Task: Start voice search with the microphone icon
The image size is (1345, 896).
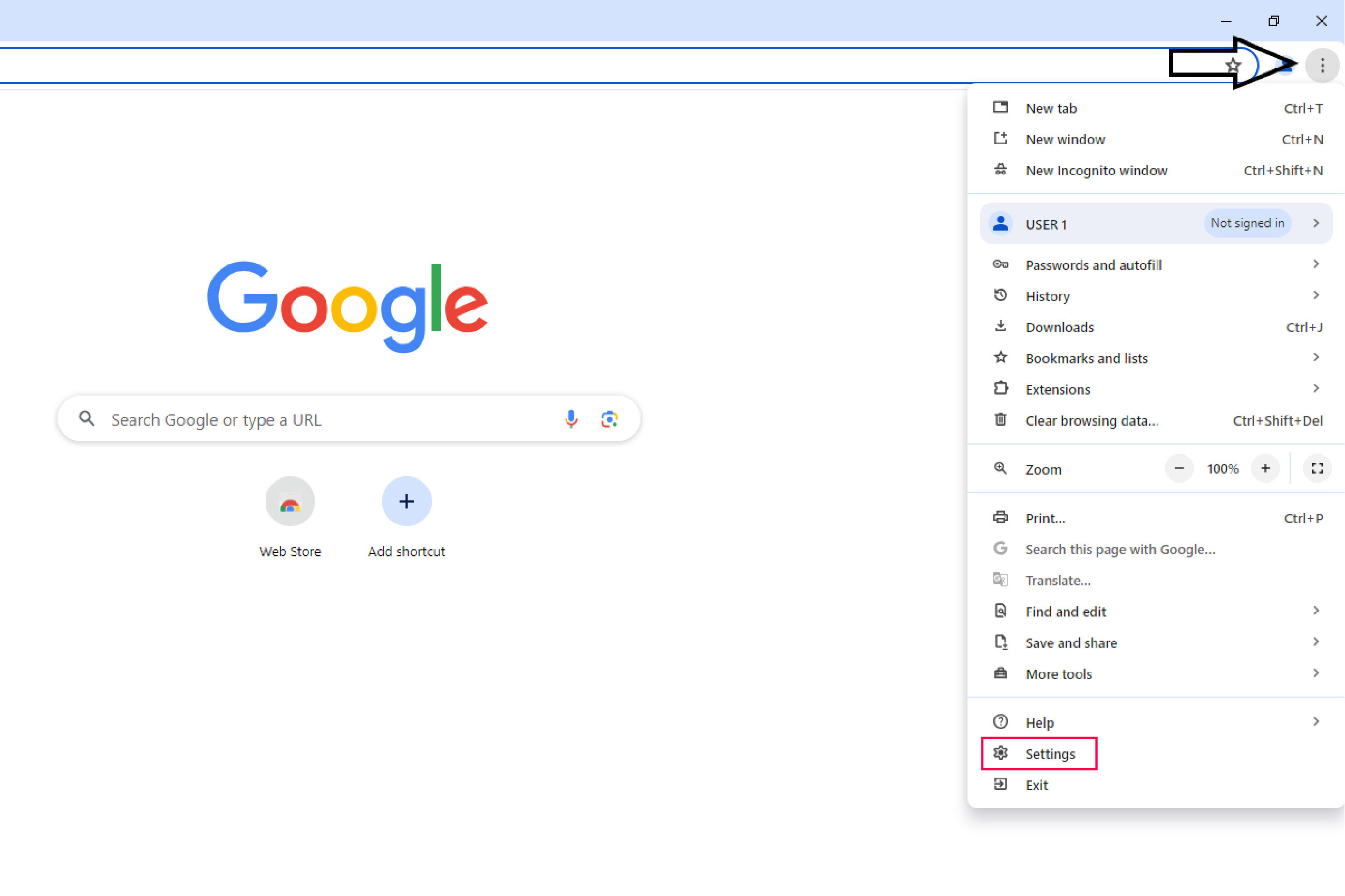Action: click(571, 419)
